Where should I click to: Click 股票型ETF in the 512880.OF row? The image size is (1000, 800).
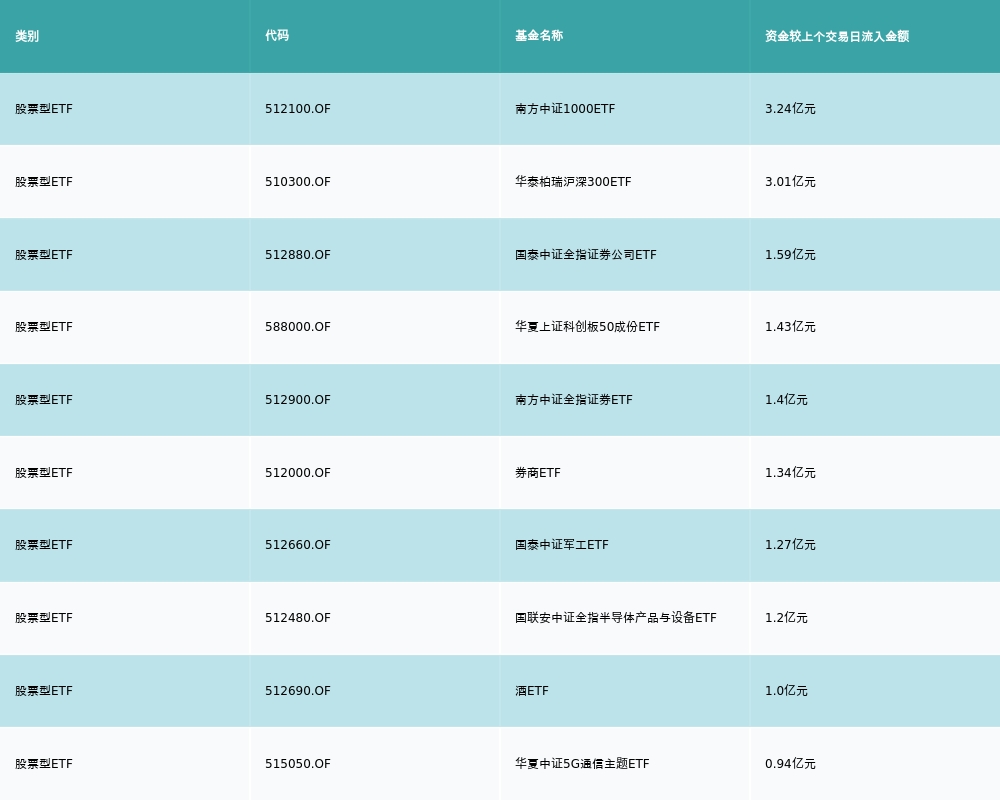point(44,255)
